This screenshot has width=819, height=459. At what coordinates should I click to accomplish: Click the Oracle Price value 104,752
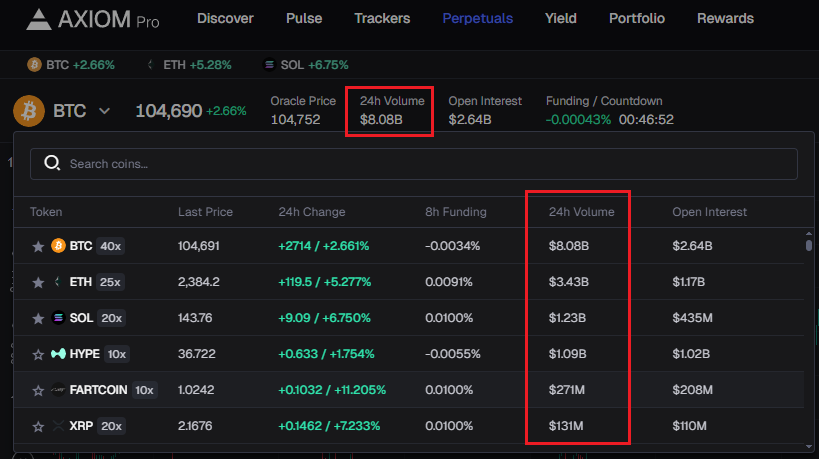(x=295, y=120)
